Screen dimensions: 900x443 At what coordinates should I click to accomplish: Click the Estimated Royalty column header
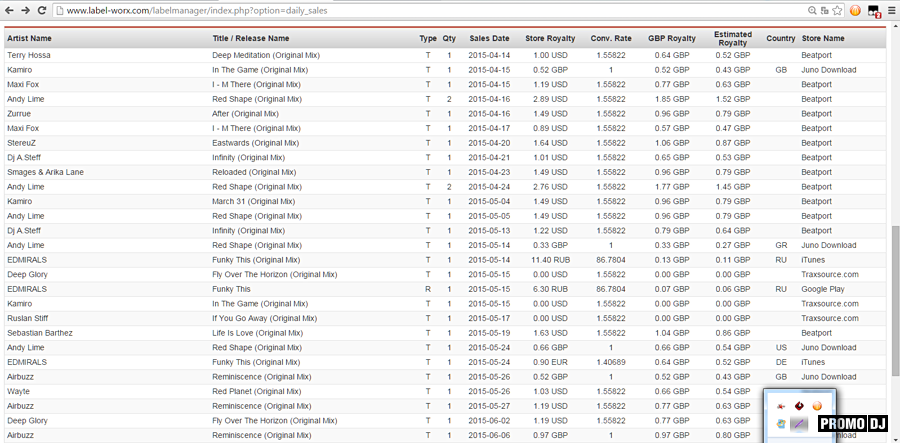(x=733, y=38)
